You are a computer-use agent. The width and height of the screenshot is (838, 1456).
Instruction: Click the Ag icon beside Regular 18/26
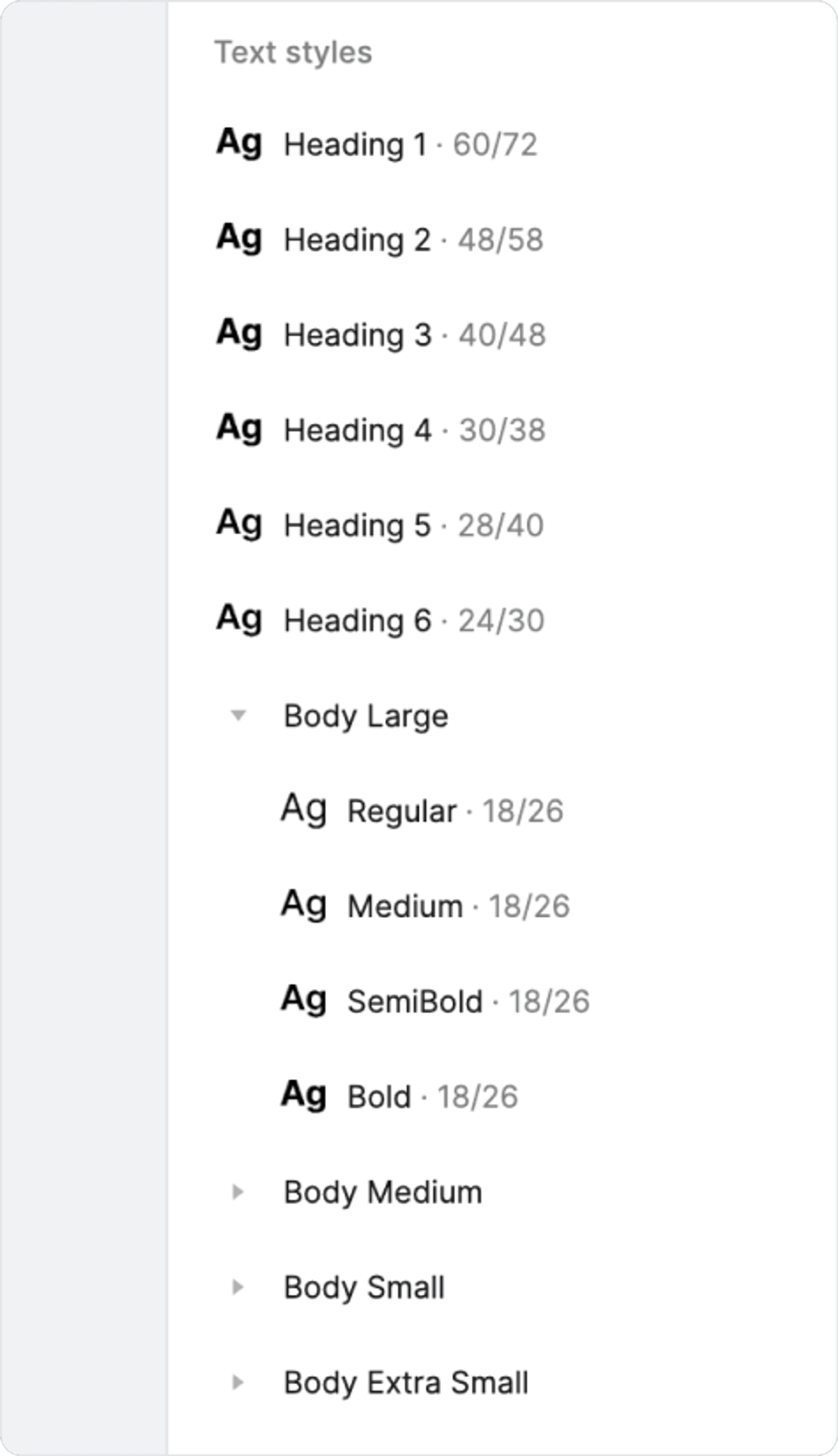pos(304,810)
